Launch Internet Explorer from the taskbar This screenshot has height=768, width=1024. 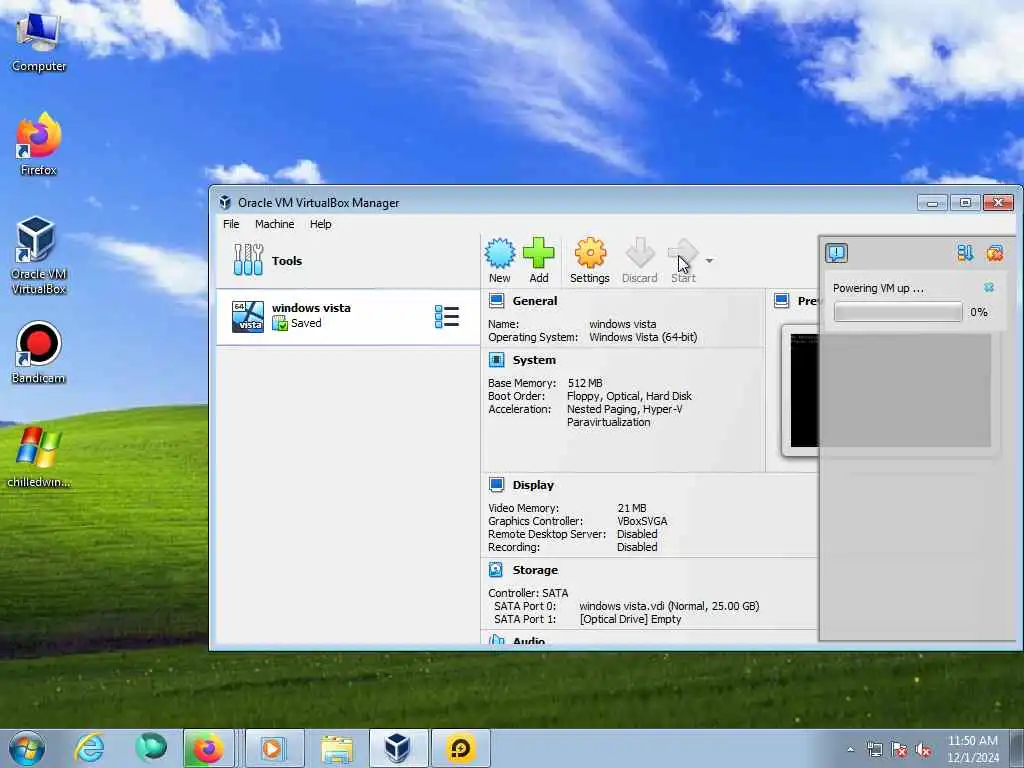point(89,748)
